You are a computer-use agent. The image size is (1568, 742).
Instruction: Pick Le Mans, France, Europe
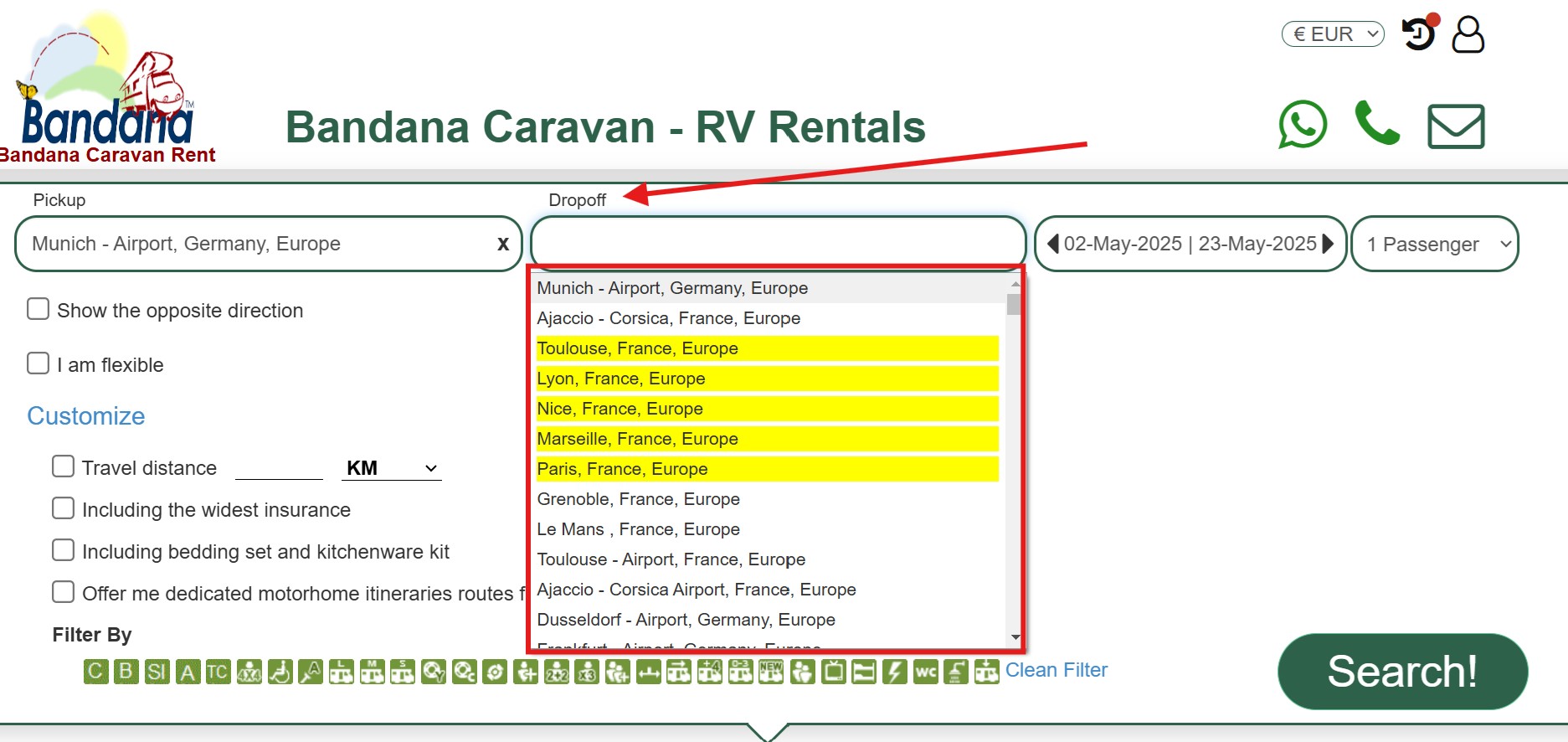(768, 529)
